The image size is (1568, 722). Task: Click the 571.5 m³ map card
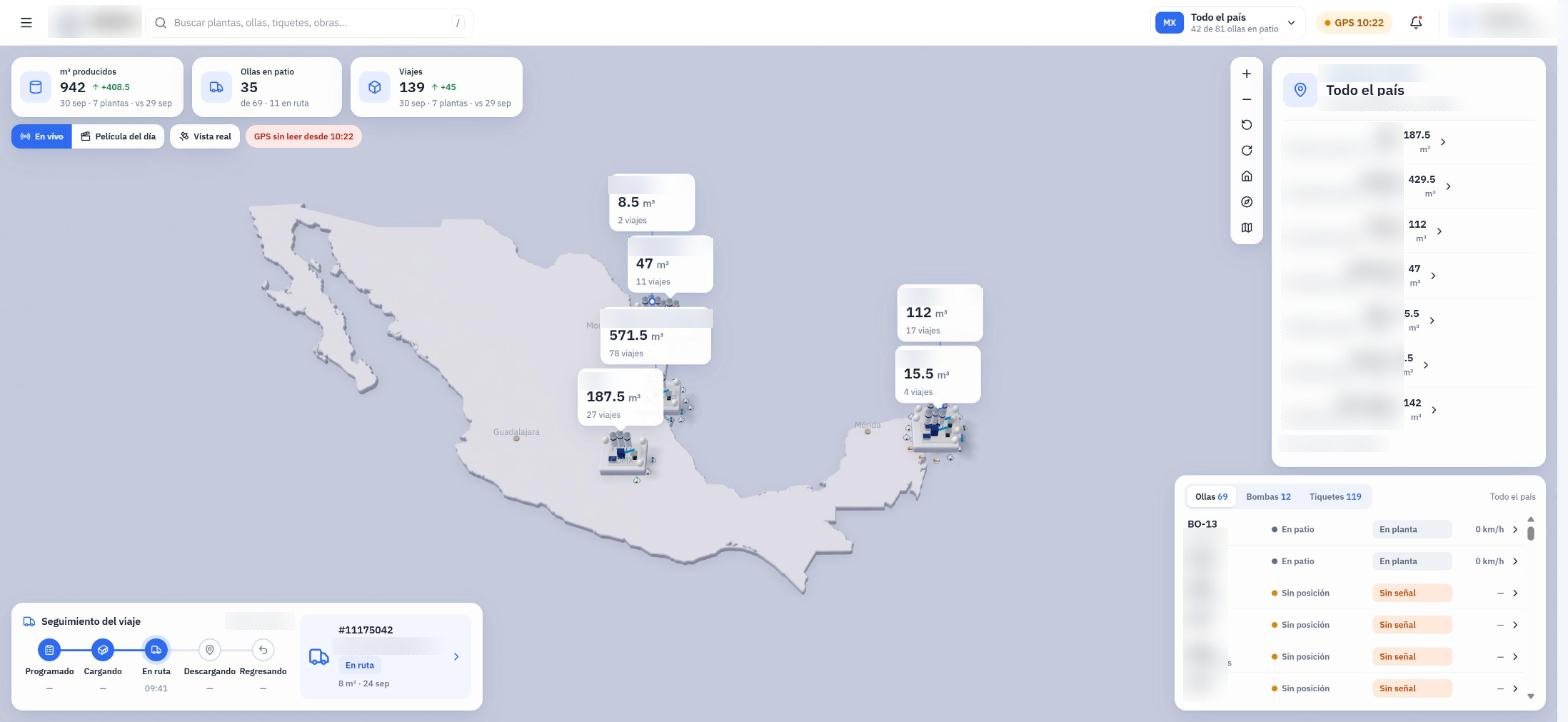click(x=655, y=336)
